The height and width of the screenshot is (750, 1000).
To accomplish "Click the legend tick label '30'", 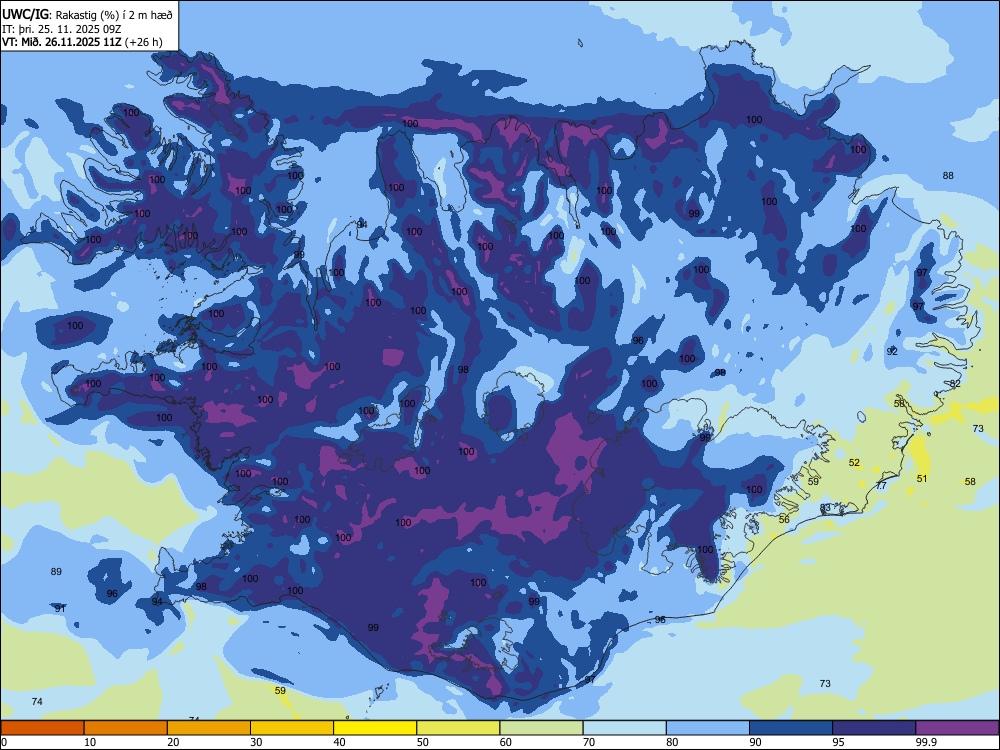I will 256,742.
